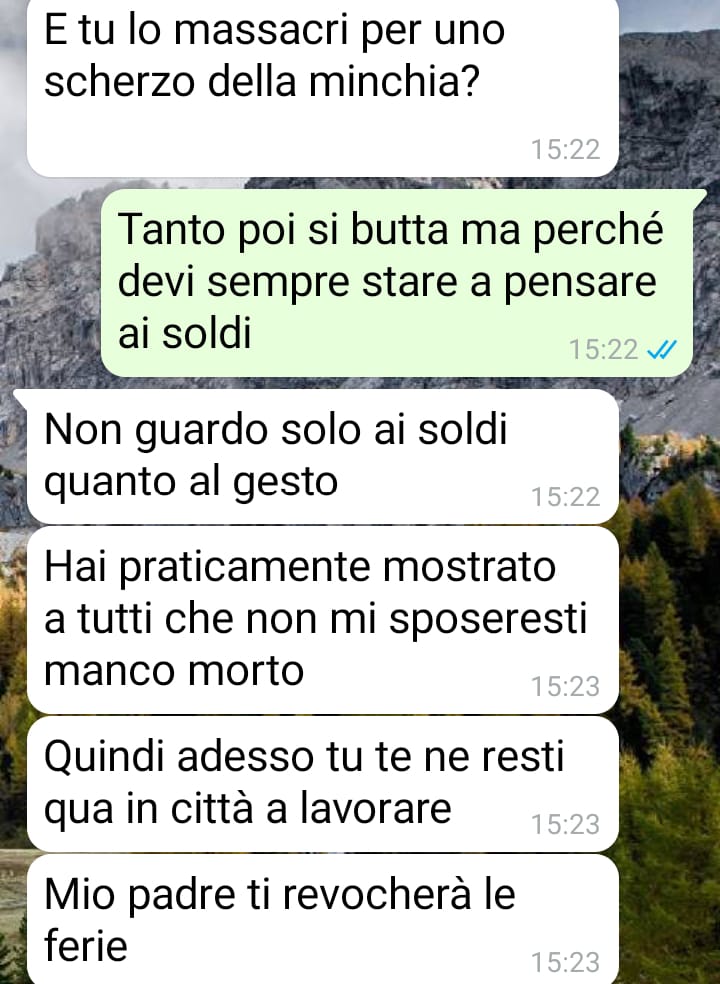This screenshot has height=984, width=720.
Task: Tap the 15:22 timestamp under 'quanto al gesto'
Action: point(566,497)
